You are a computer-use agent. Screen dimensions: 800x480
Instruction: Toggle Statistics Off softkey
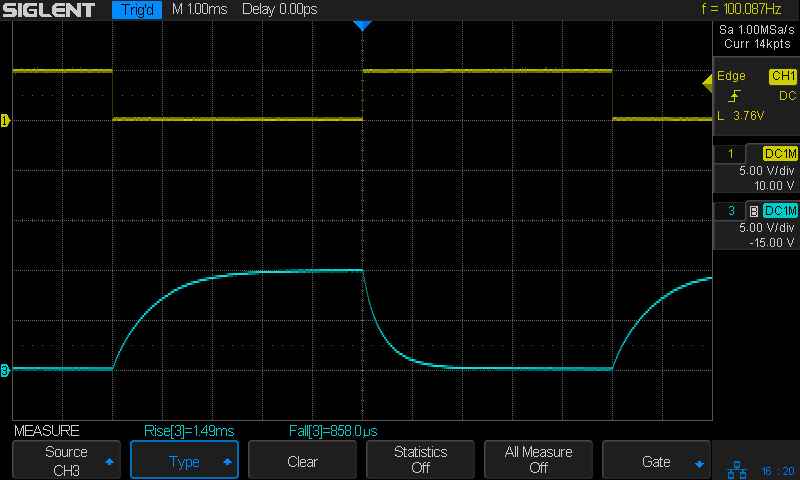420,461
